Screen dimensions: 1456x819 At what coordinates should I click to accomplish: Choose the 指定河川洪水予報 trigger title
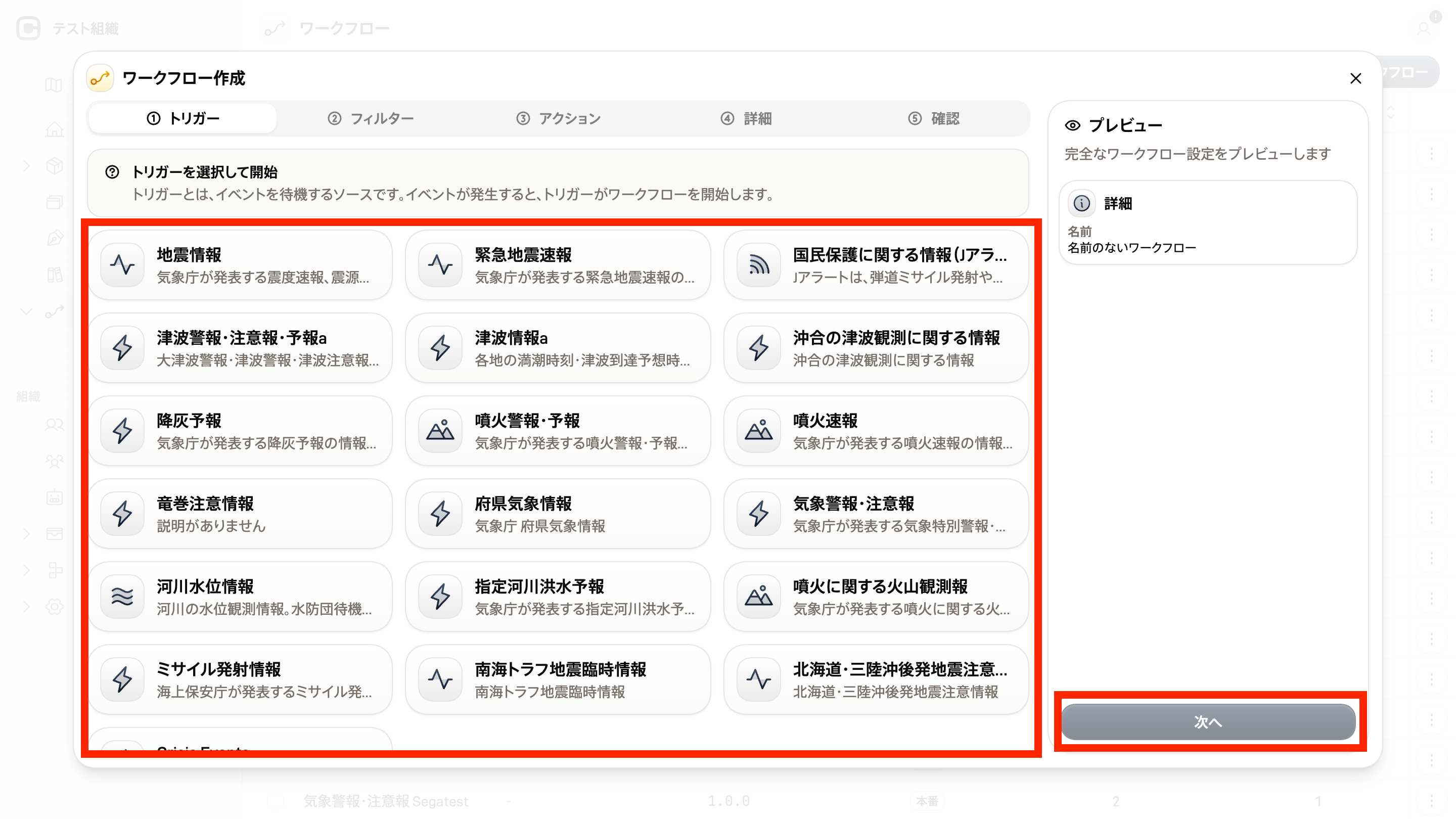click(x=540, y=586)
